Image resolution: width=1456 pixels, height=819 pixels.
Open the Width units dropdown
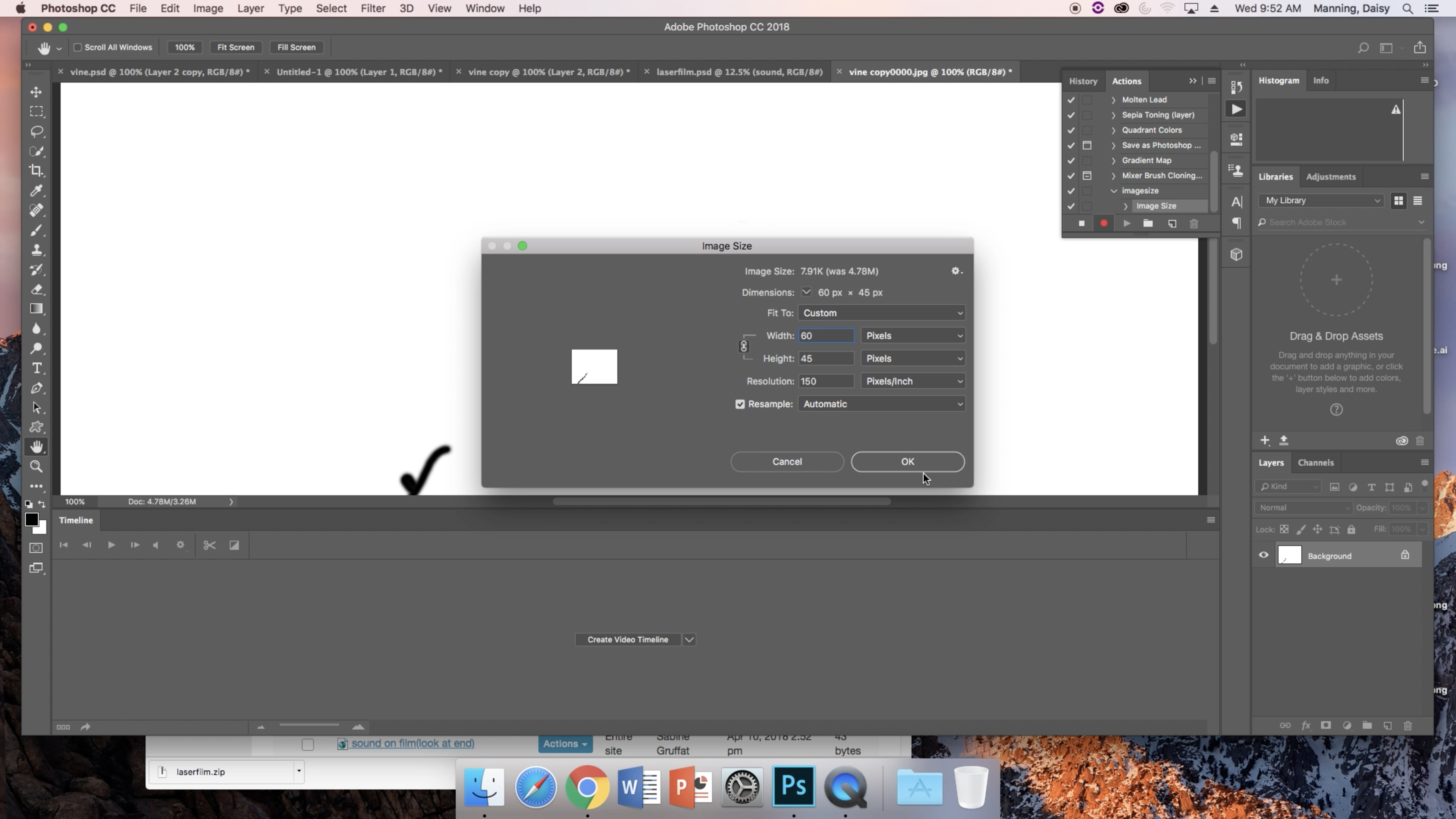[913, 335]
